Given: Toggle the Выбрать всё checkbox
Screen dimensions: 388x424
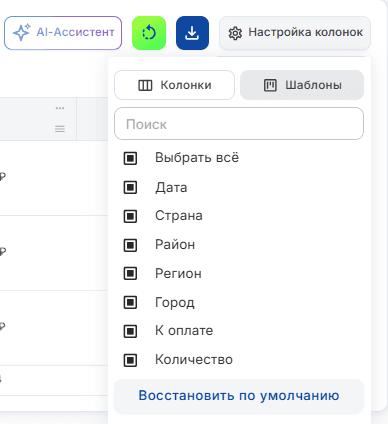Looking at the screenshot, I should point(130,158).
